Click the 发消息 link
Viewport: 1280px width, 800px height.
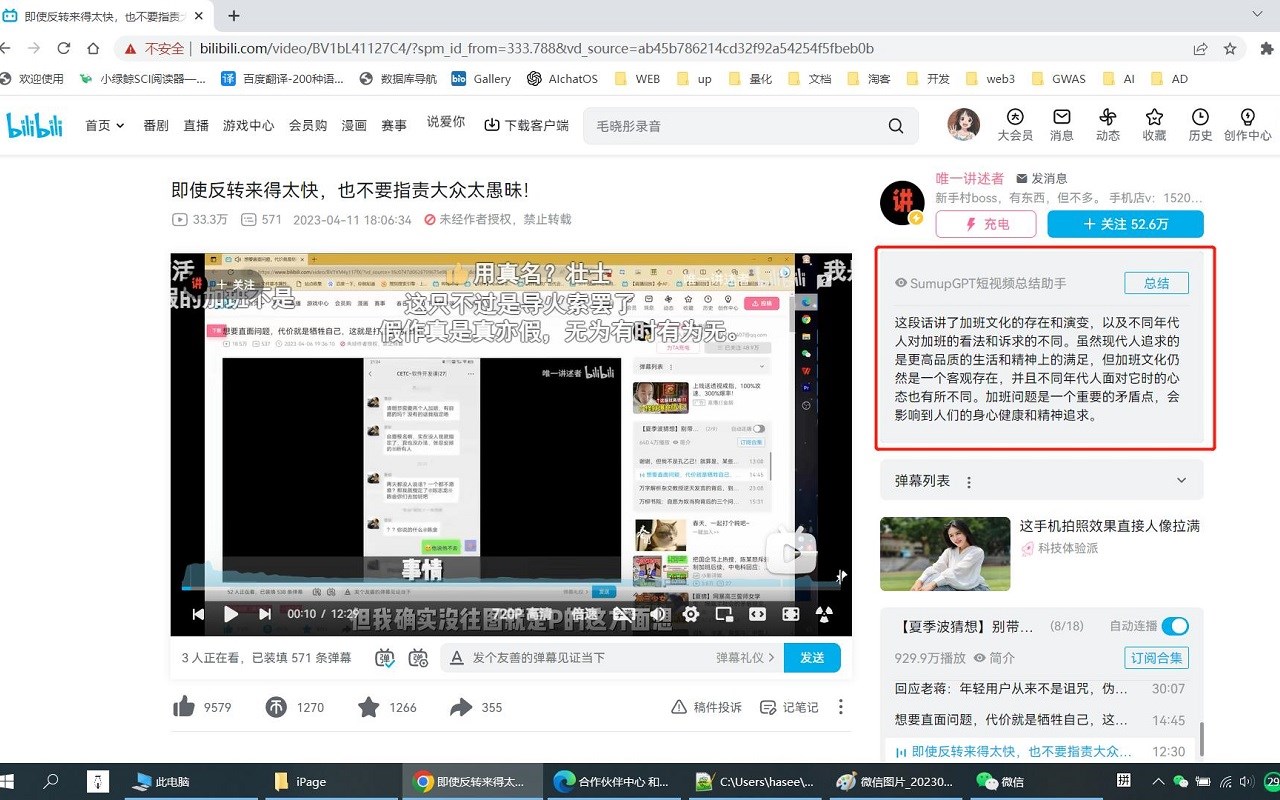tap(1041, 178)
